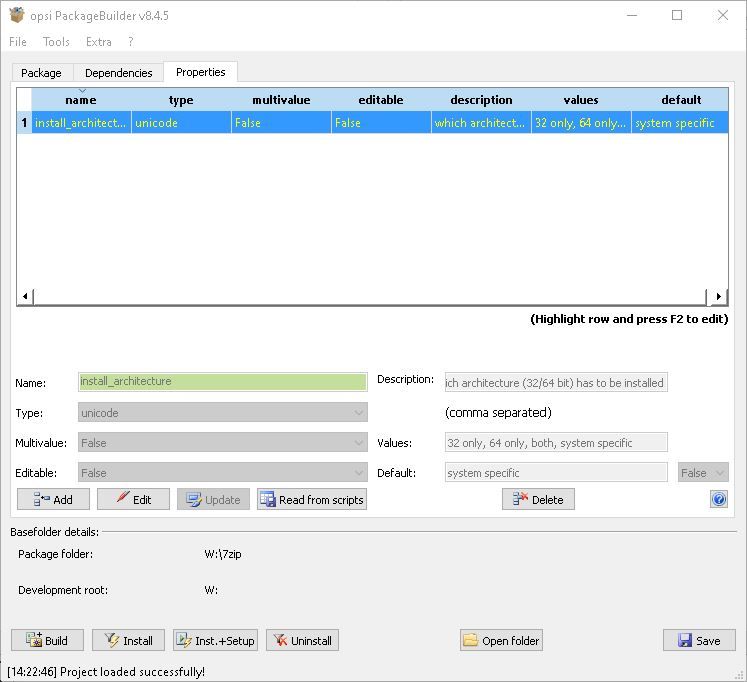747x682 pixels.
Task: Click the Add property button
Action: tap(53, 499)
